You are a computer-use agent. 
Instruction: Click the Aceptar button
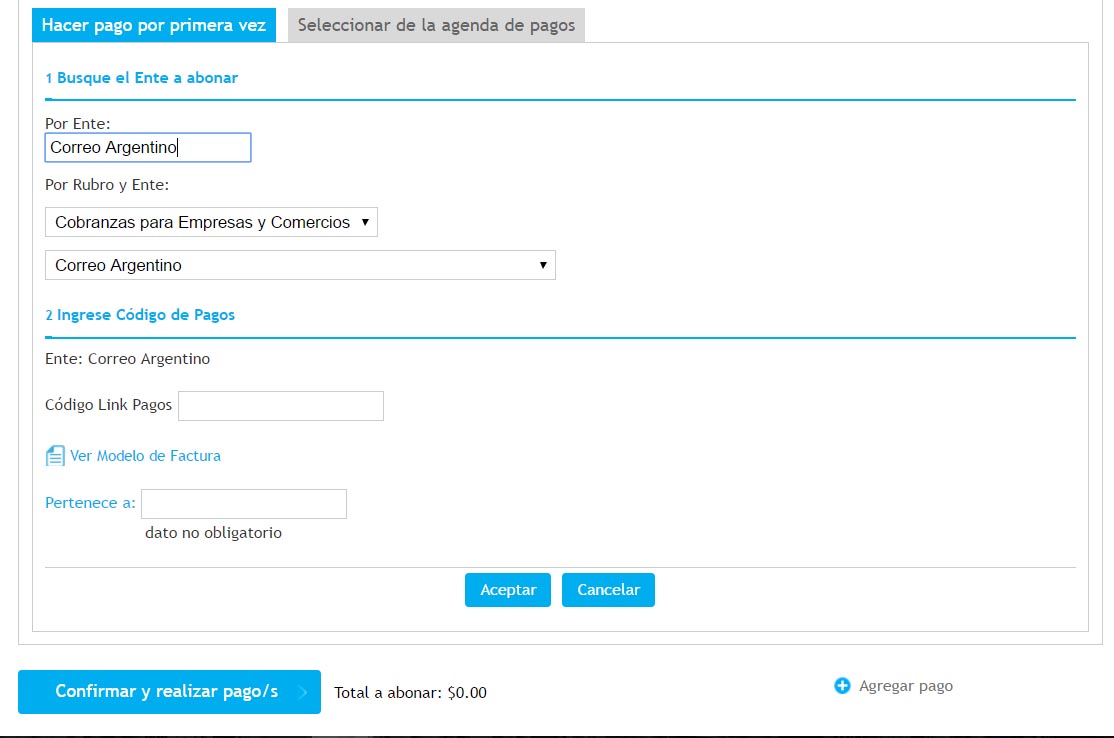pos(508,590)
